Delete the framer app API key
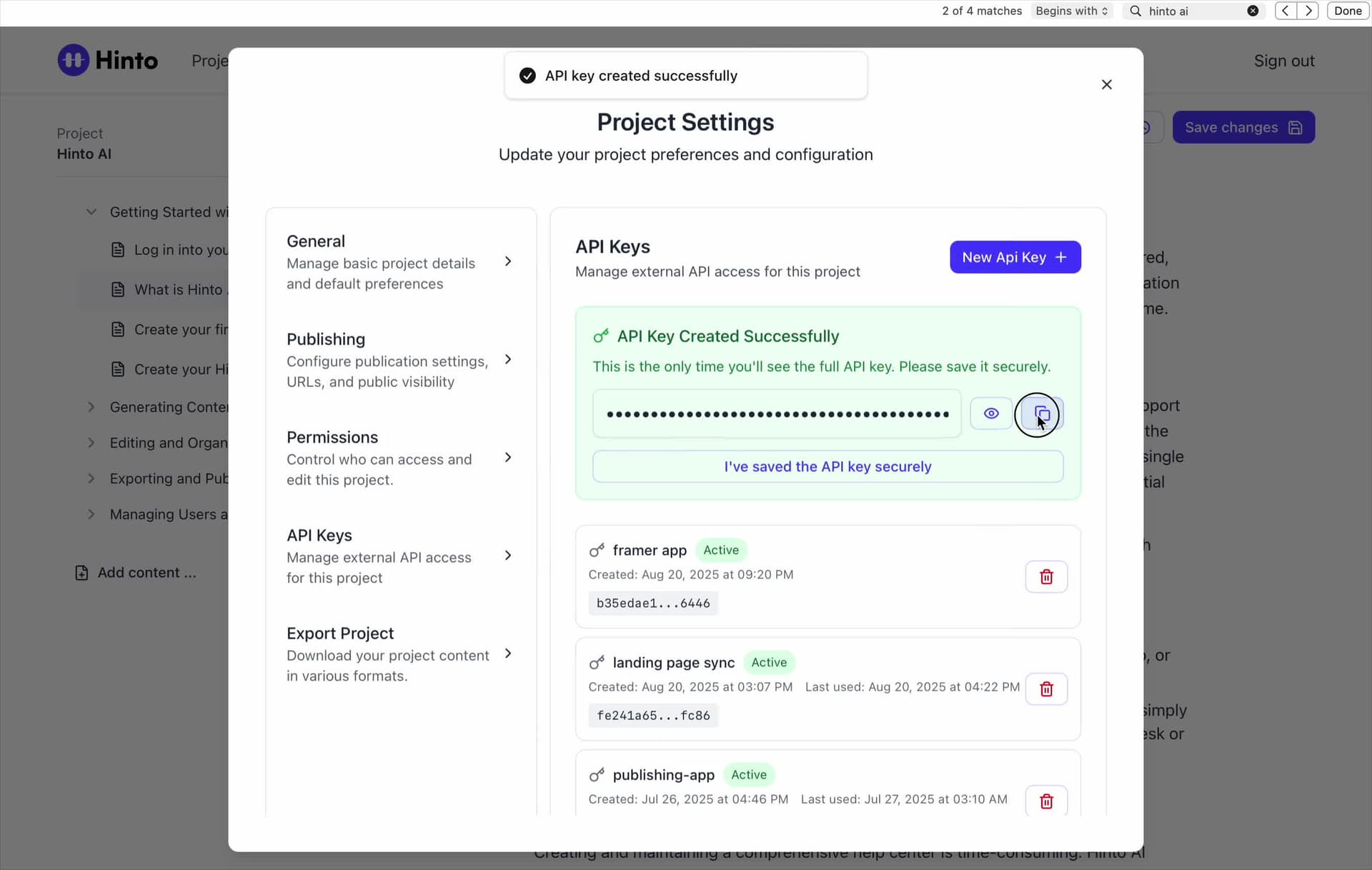 pos(1046,576)
